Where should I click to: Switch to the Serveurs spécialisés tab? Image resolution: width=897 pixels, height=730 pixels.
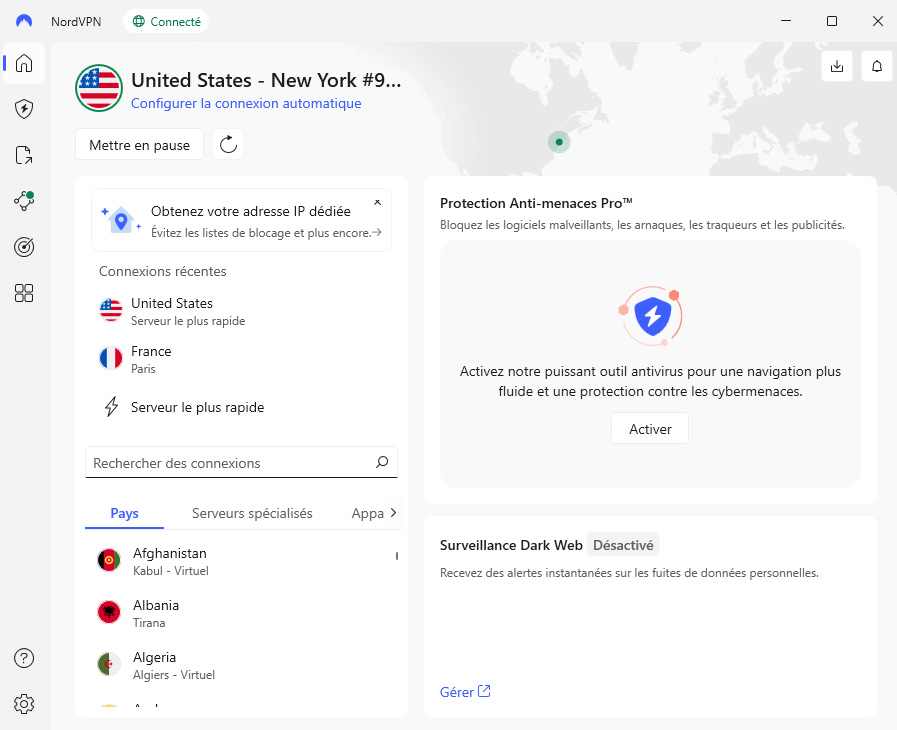coord(252,513)
